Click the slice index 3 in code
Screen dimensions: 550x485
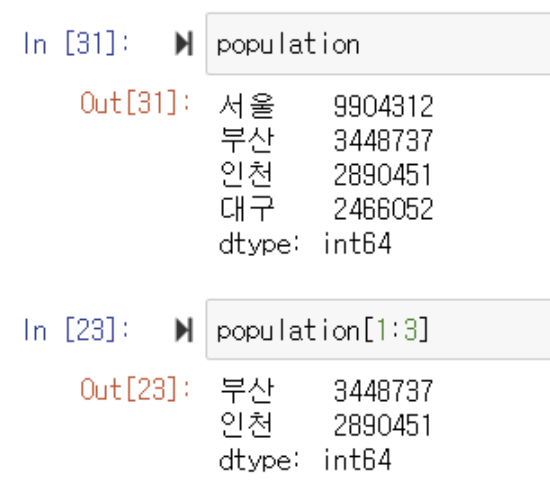click(410, 330)
